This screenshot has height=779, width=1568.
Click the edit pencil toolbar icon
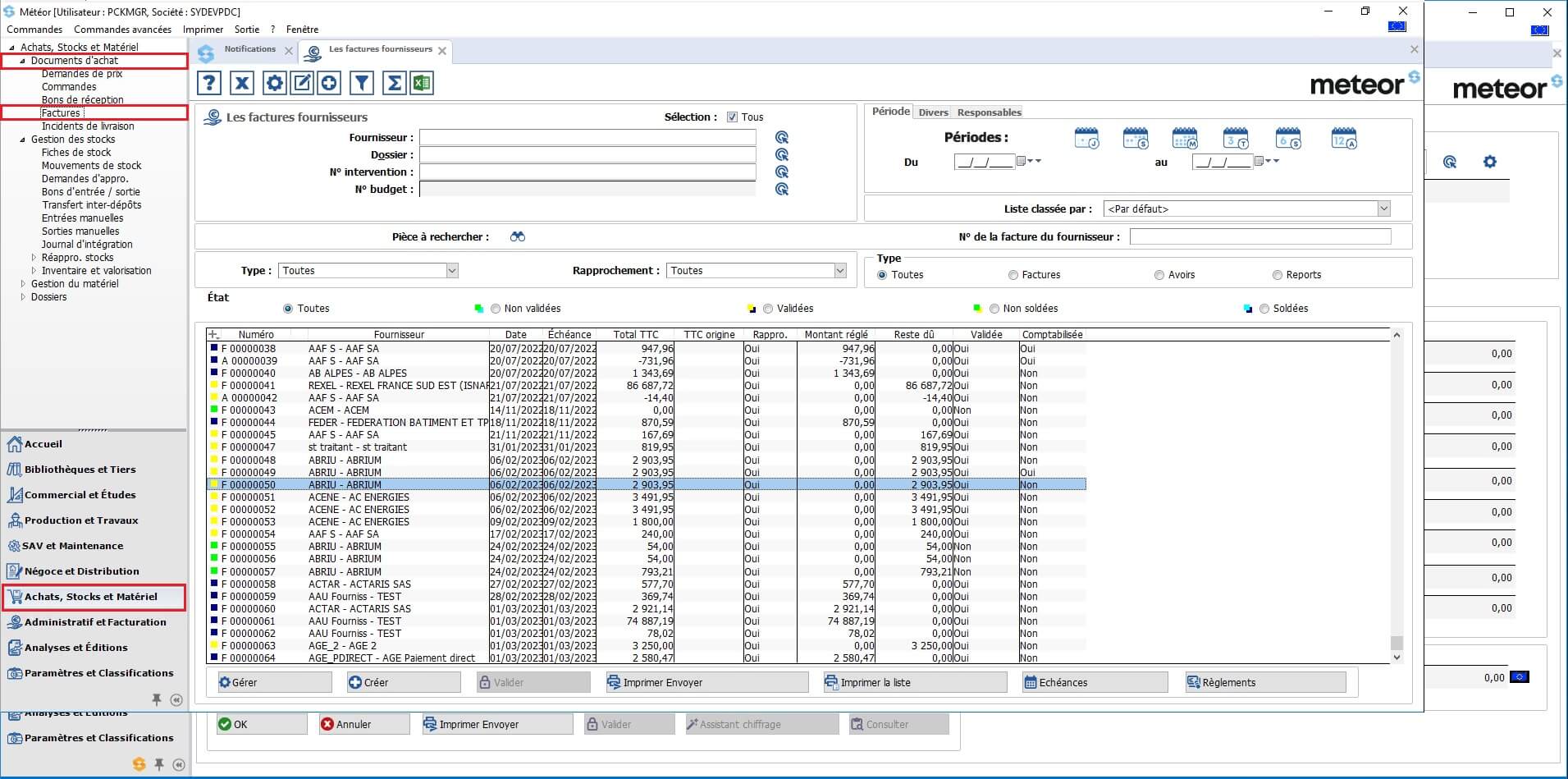(302, 83)
